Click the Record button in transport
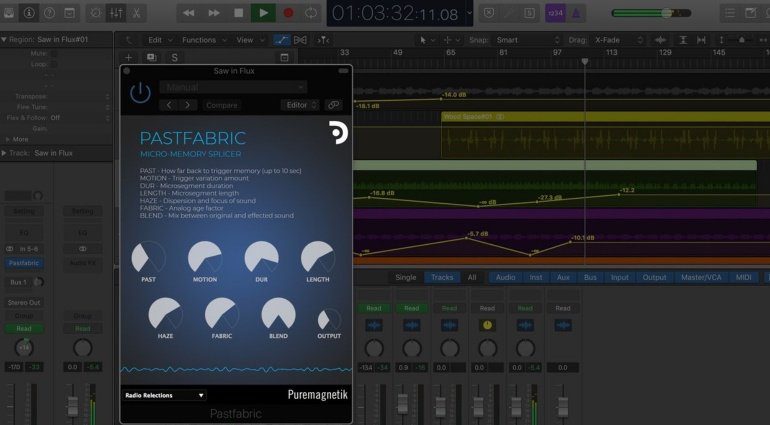Image resolution: width=770 pixels, height=425 pixels. coord(288,13)
